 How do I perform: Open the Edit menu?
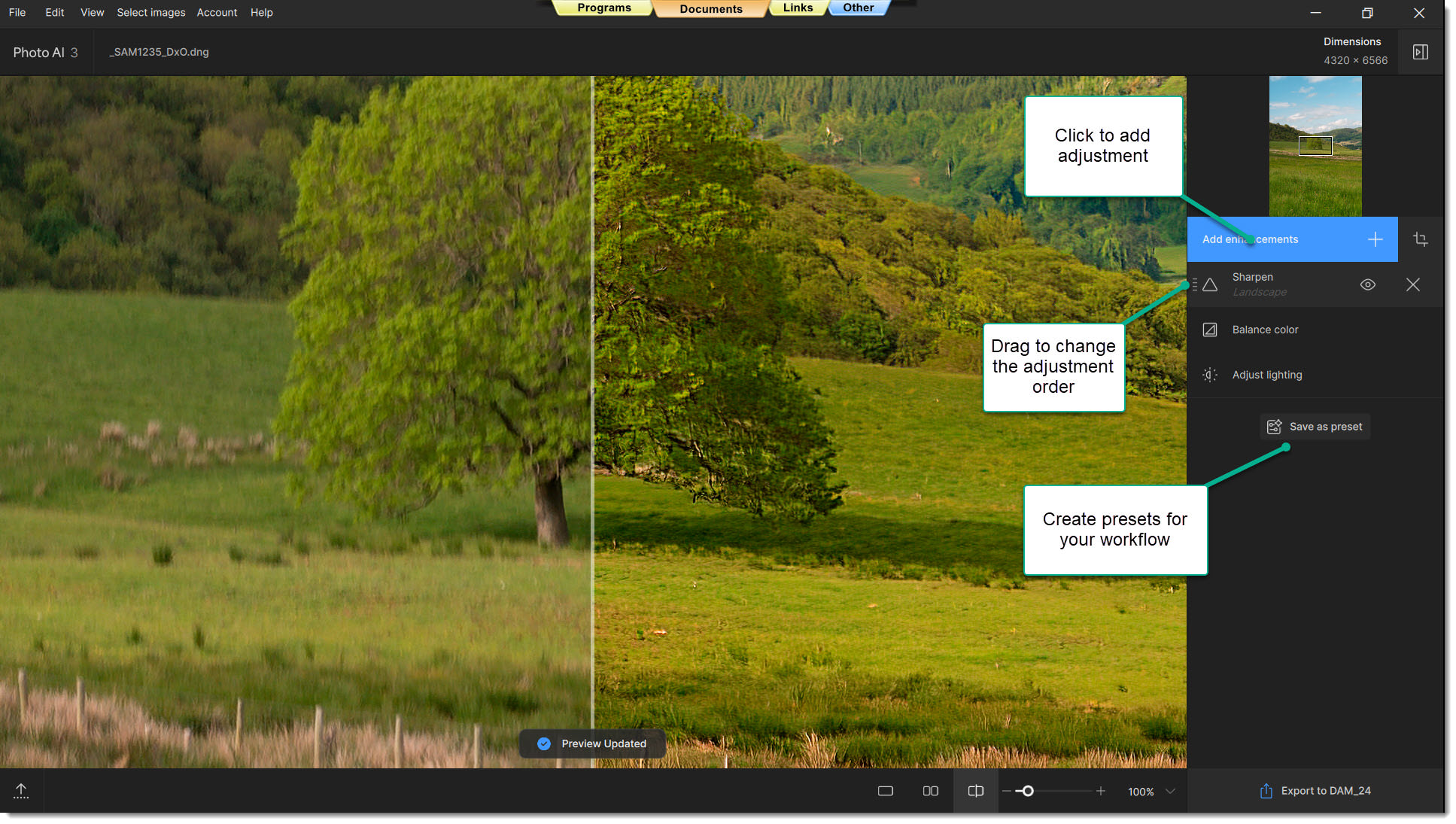click(x=54, y=12)
